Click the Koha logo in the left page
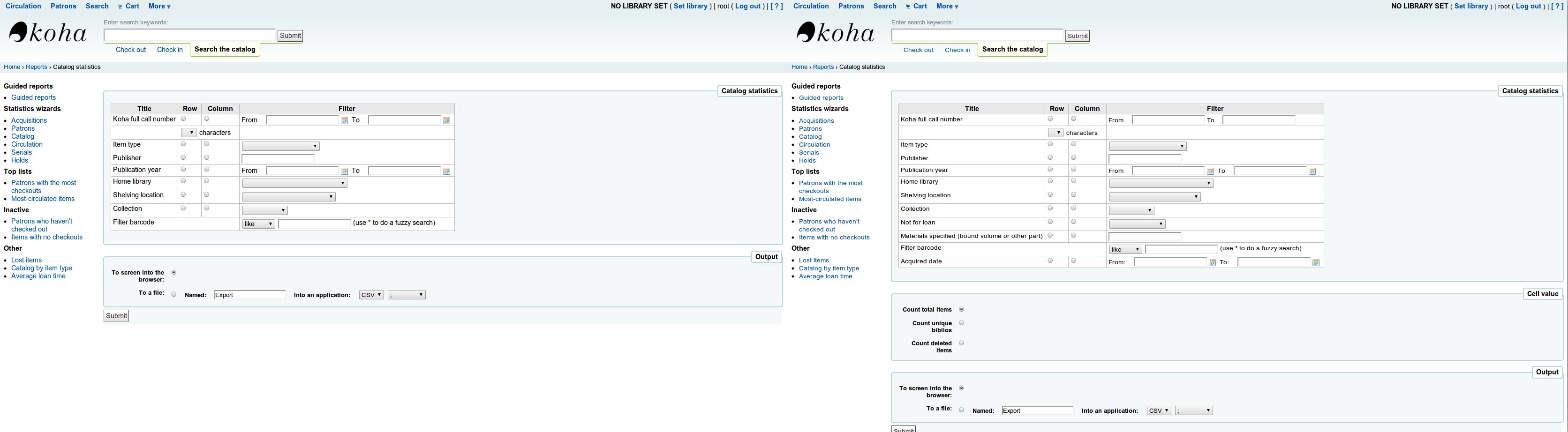 pos(47,33)
